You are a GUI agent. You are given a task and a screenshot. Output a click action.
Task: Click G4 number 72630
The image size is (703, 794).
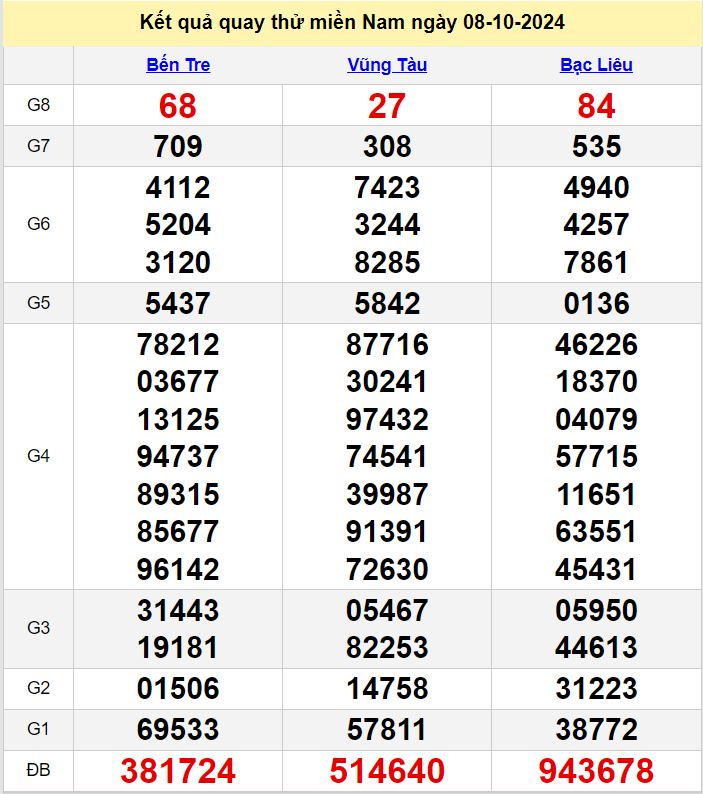click(x=387, y=569)
